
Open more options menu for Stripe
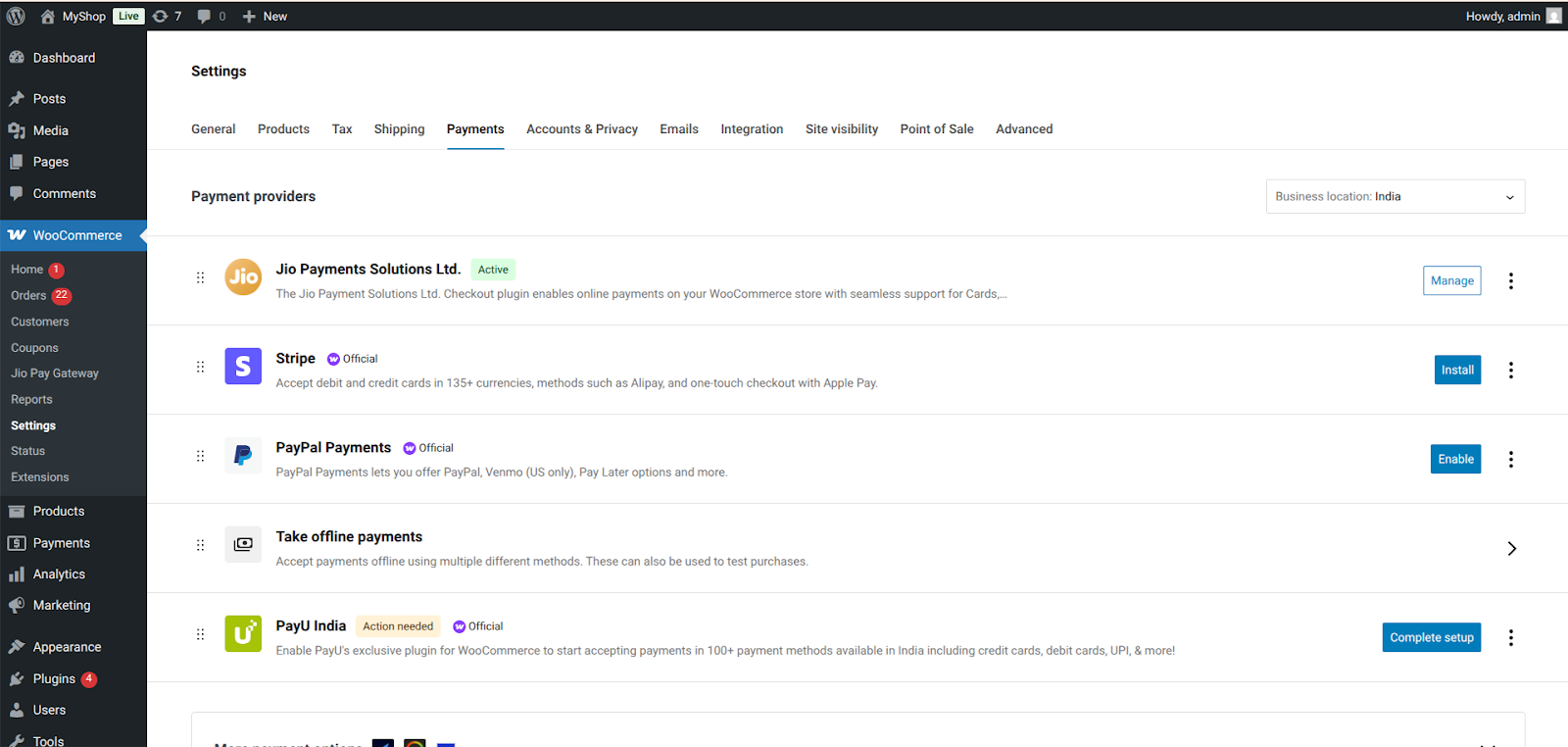click(1511, 371)
